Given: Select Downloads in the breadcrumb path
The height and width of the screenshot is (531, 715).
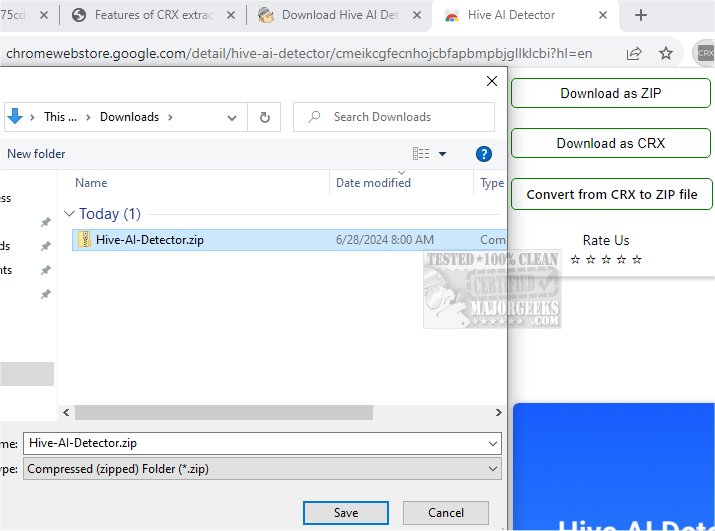Looking at the screenshot, I should pos(130,117).
